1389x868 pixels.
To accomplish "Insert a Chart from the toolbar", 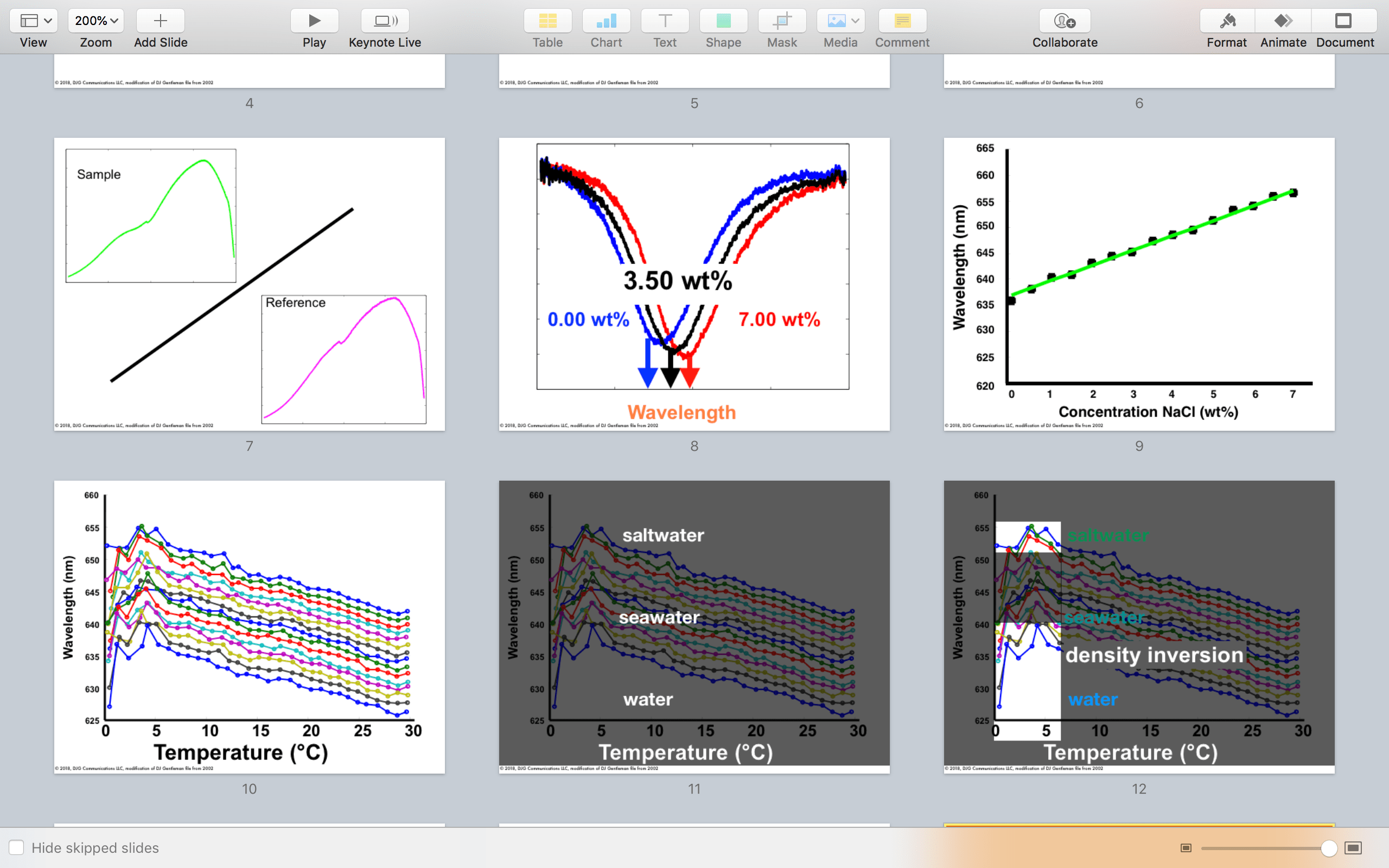I will 606,21.
